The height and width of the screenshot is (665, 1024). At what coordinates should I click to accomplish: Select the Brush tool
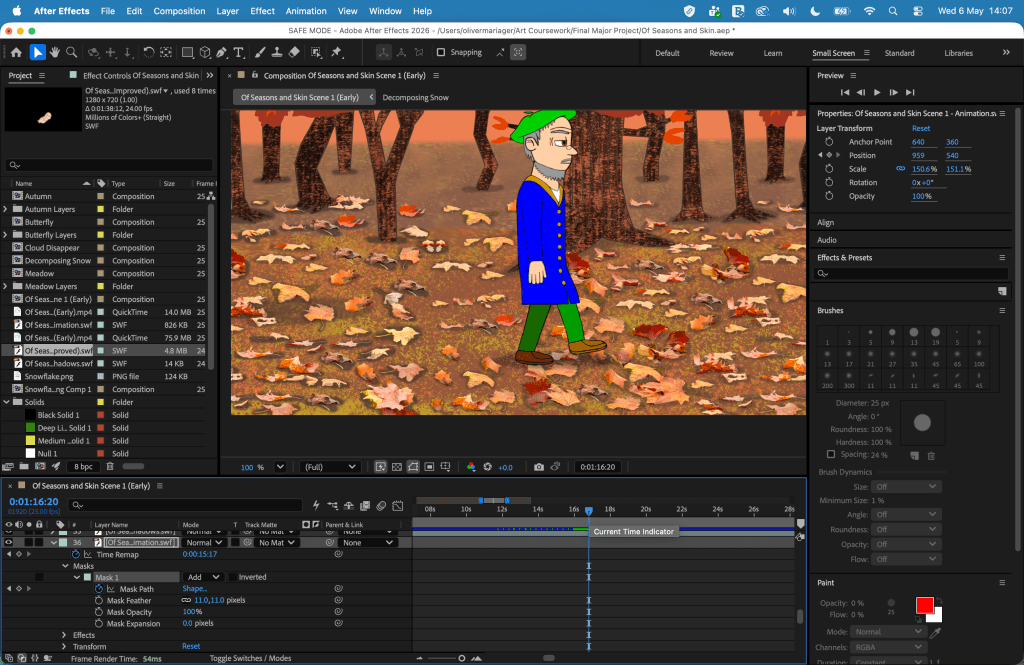coord(260,52)
